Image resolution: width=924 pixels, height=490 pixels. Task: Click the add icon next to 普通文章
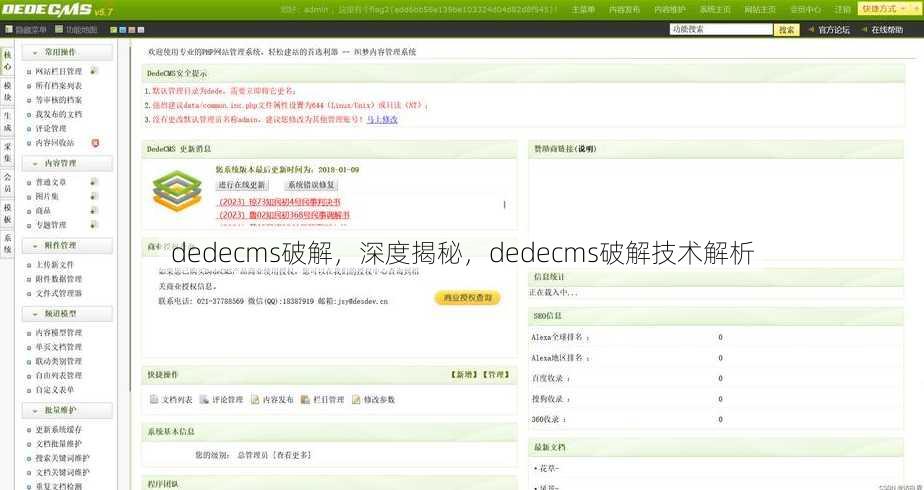click(x=94, y=182)
